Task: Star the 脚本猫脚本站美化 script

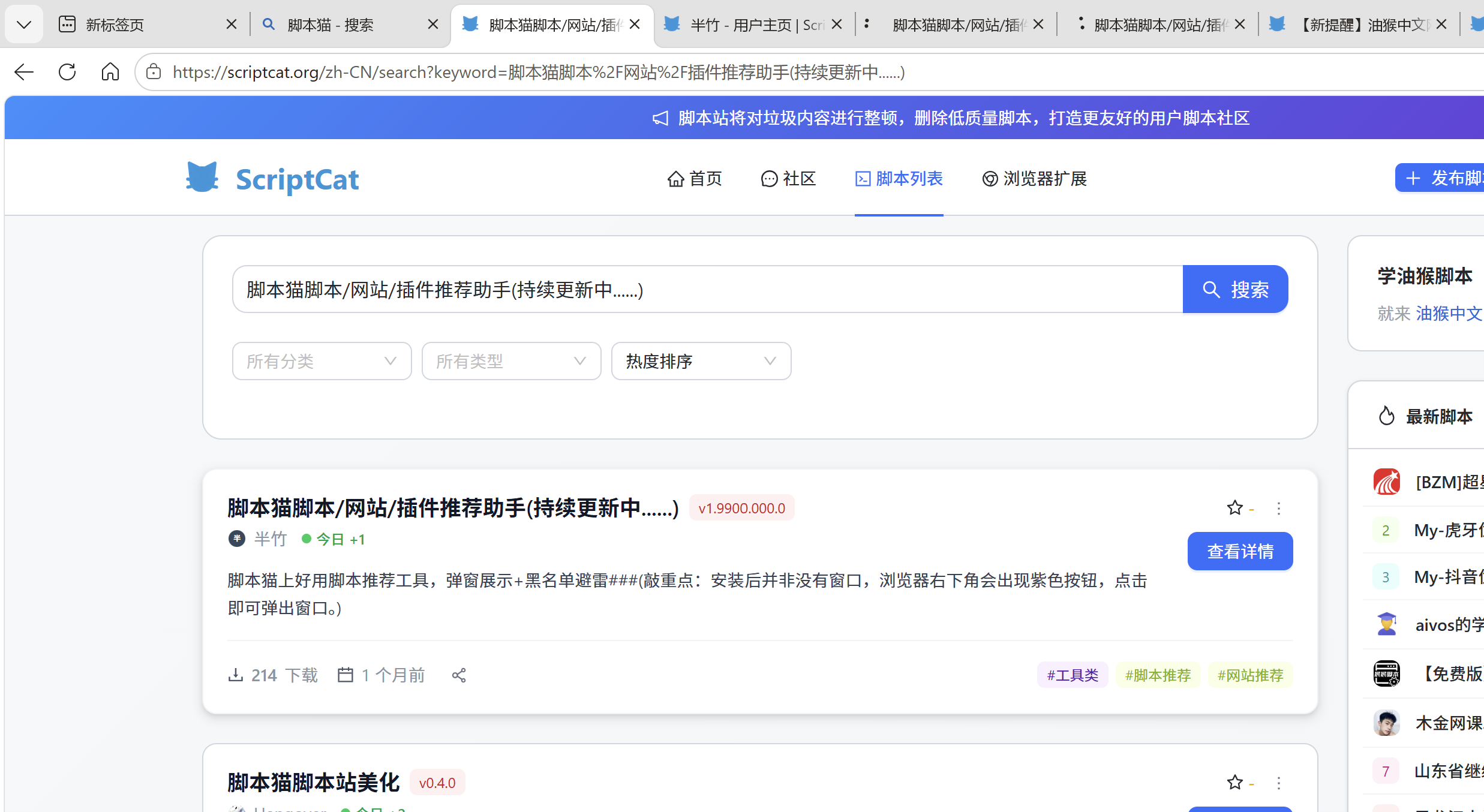Action: tap(1235, 783)
